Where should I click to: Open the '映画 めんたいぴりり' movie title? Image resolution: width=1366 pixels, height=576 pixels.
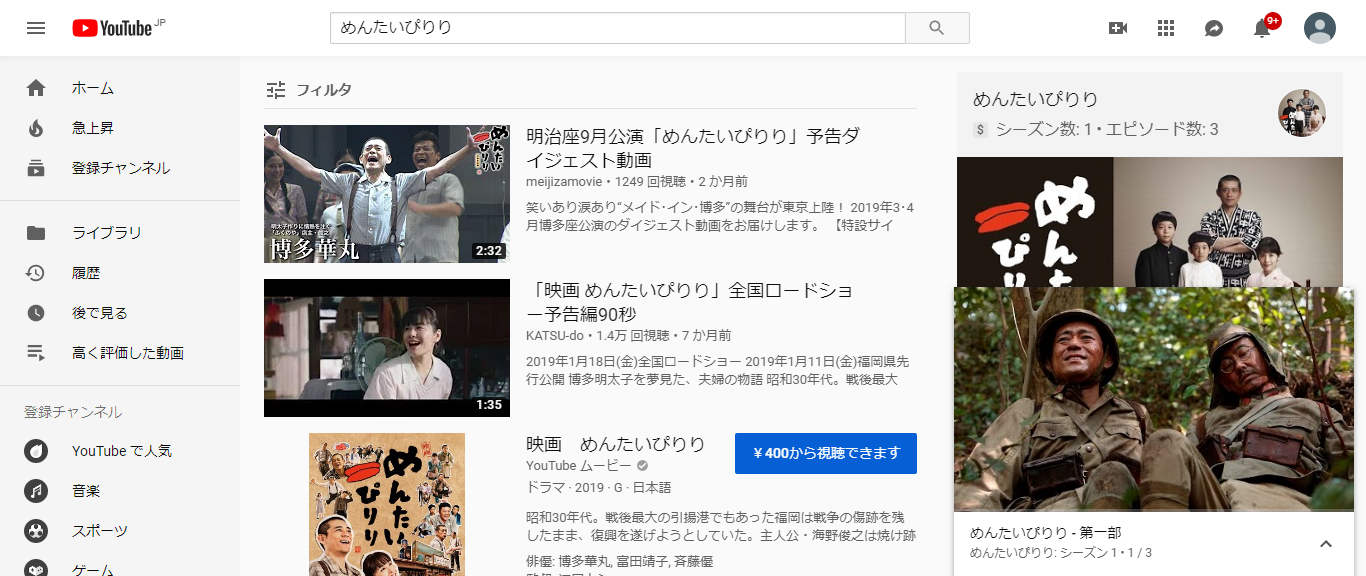click(x=616, y=444)
